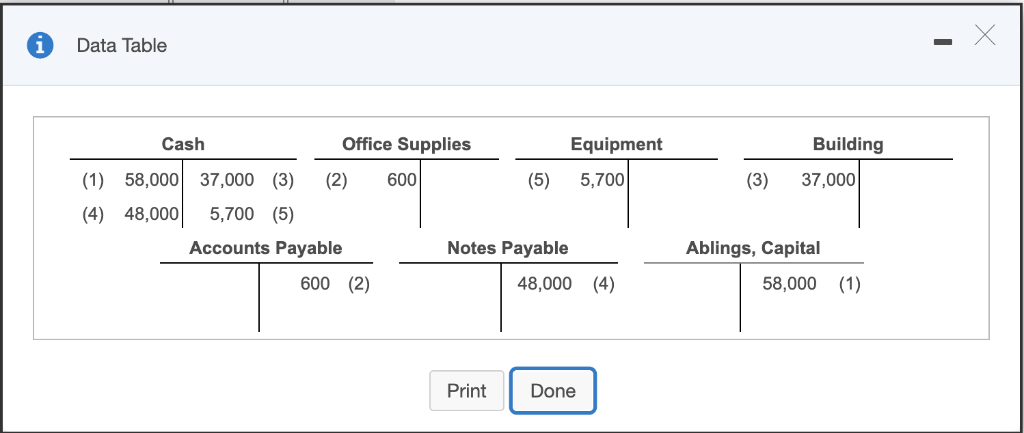Click the 5,700 credit in Cash

232,214
